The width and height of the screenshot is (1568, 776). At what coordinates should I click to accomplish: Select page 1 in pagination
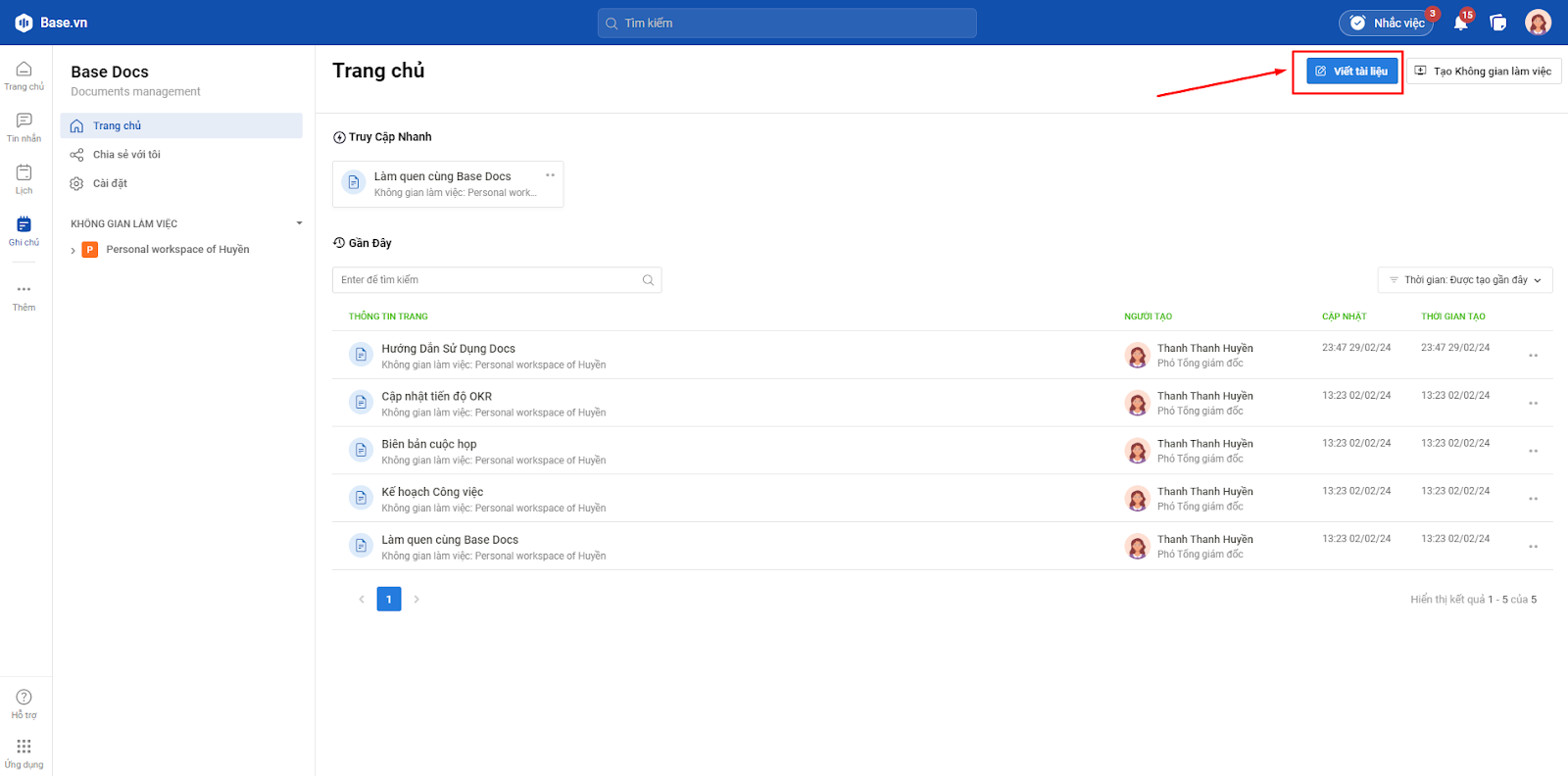click(389, 600)
